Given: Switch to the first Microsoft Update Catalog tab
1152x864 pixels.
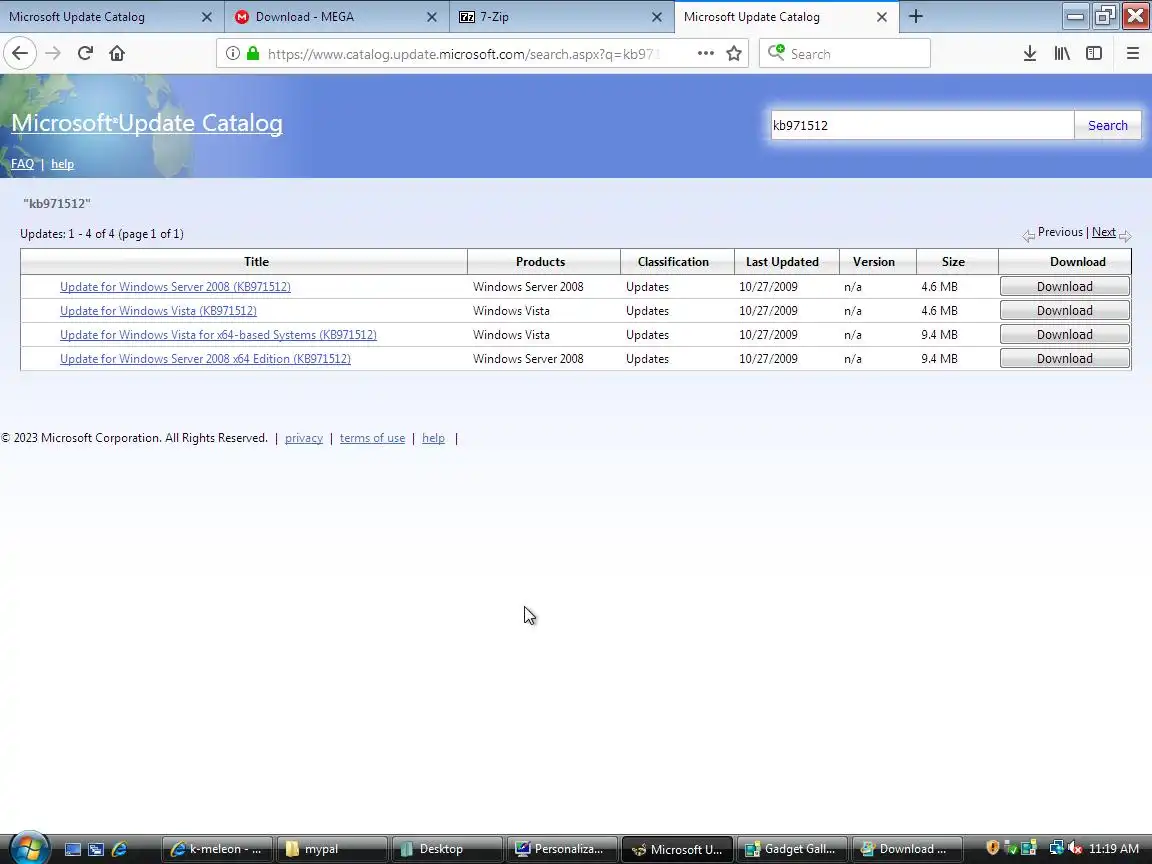Looking at the screenshot, I should (x=112, y=17).
